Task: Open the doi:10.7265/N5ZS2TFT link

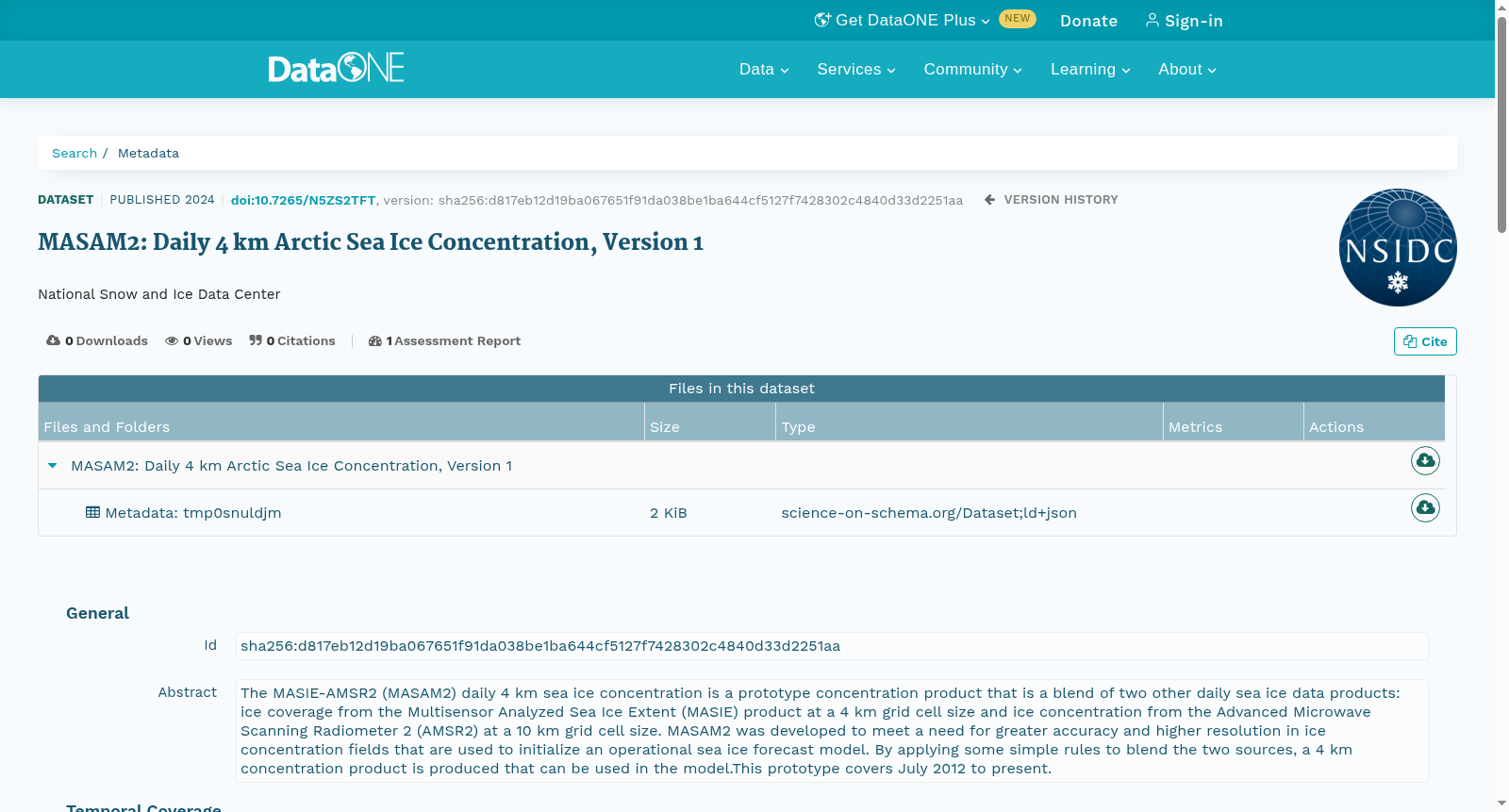Action: point(303,200)
